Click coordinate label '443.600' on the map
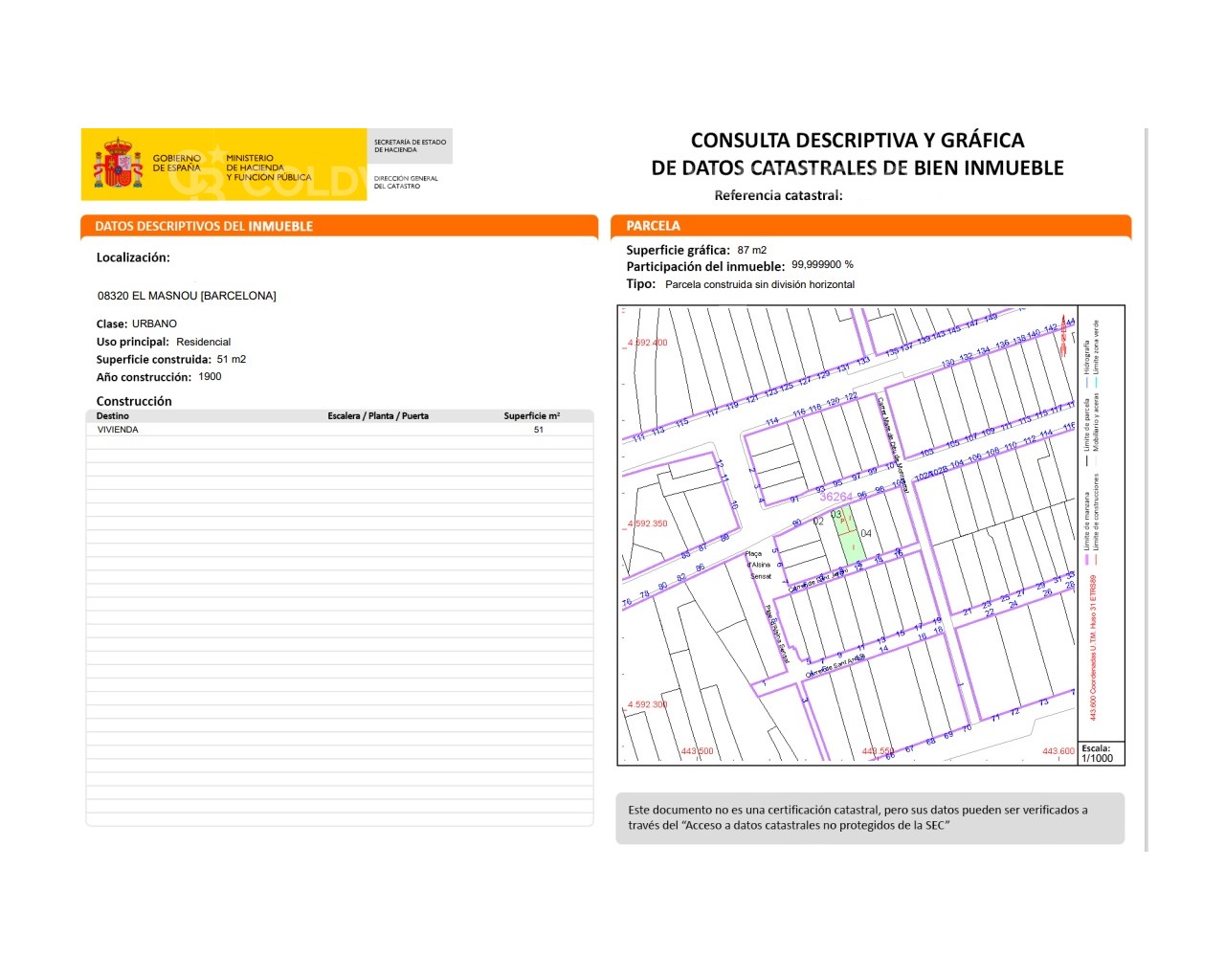1225x980 pixels. tap(1058, 751)
